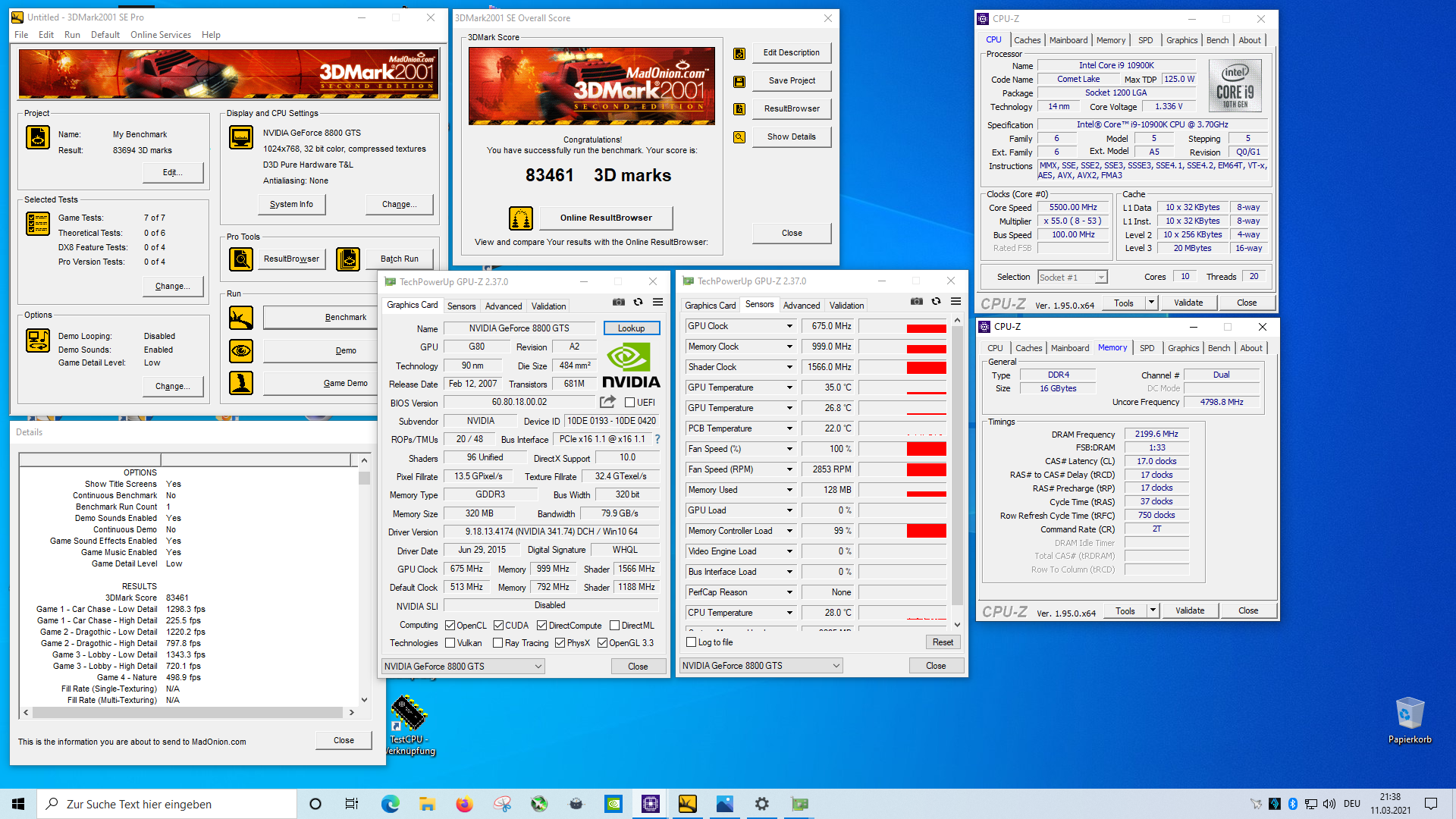The image size is (1456, 819).
Task: Refresh the GPU-Z Sensors window
Action: tap(937, 301)
